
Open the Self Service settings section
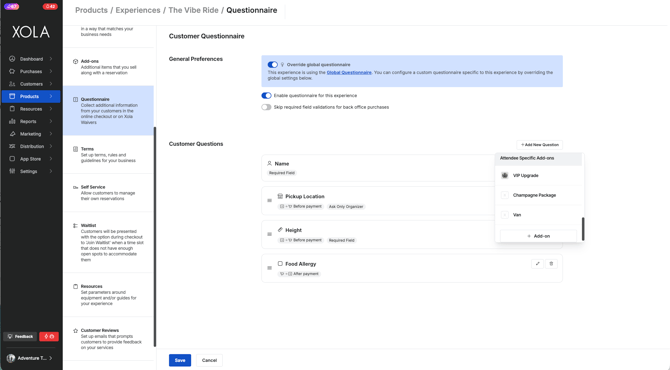coord(109,193)
